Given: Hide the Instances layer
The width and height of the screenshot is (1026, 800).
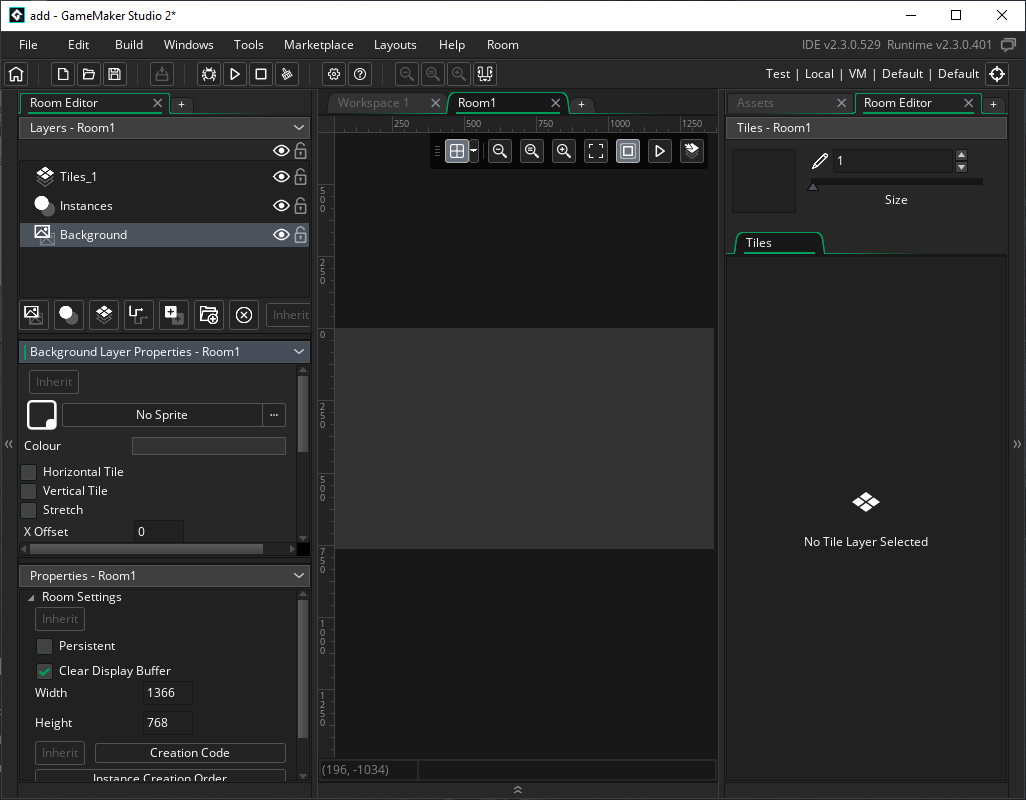Looking at the screenshot, I should coord(281,205).
